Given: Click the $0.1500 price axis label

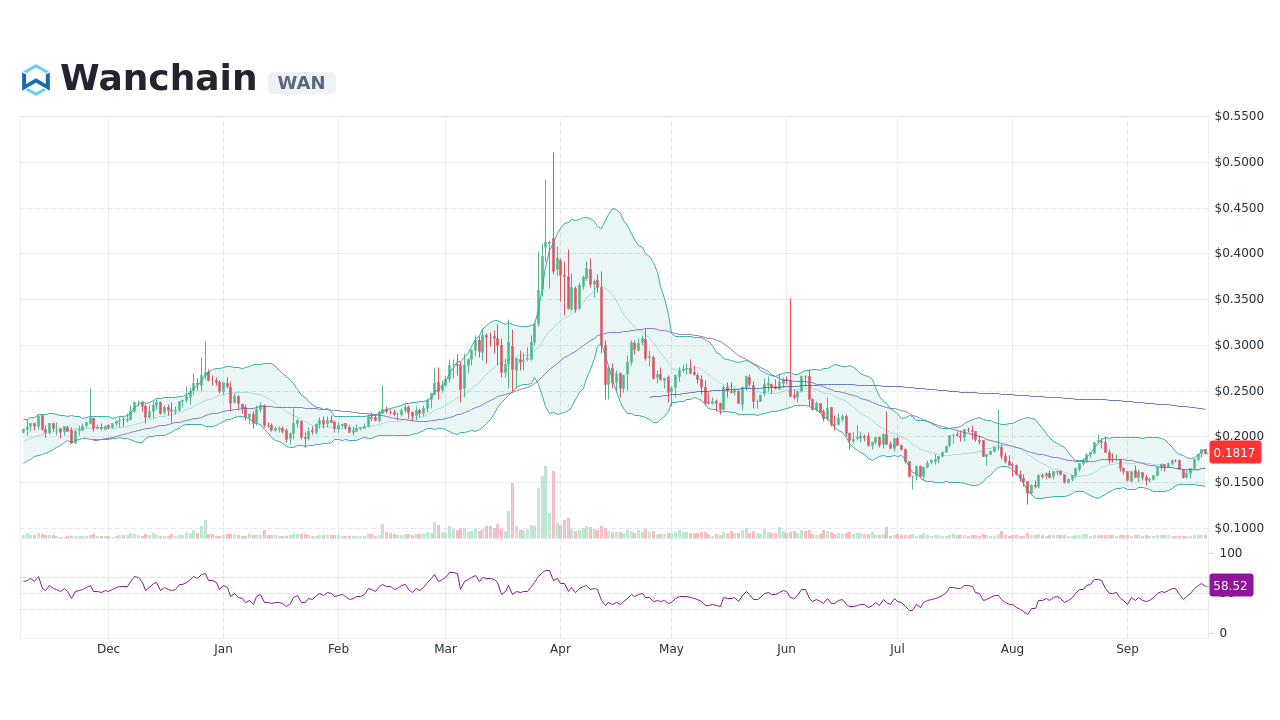Looking at the screenshot, I should point(1239,482).
